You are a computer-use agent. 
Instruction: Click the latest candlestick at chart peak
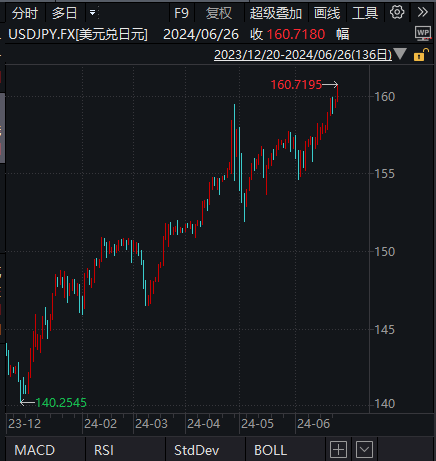pos(338,94)
